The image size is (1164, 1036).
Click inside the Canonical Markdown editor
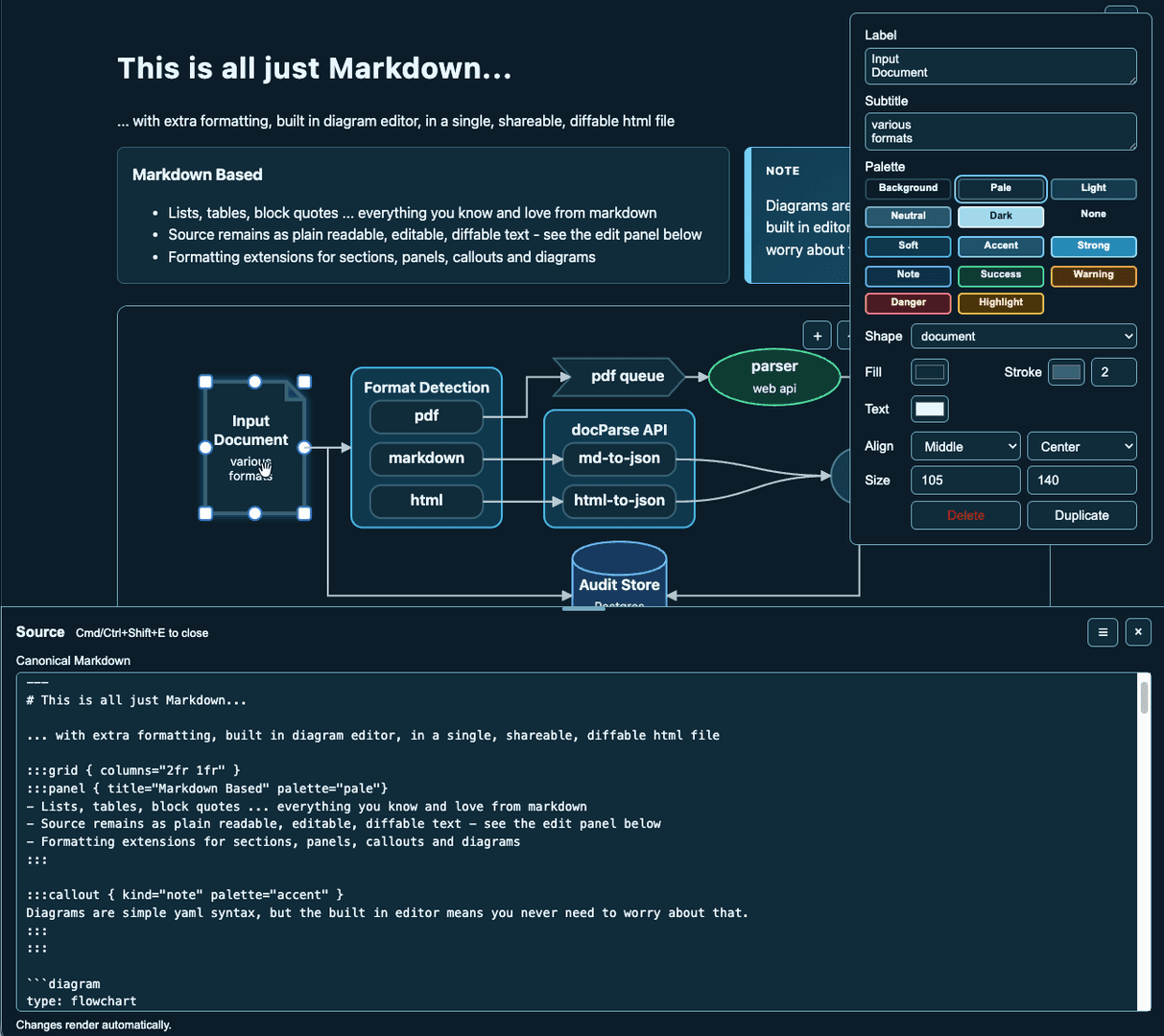tap(578, 841)
